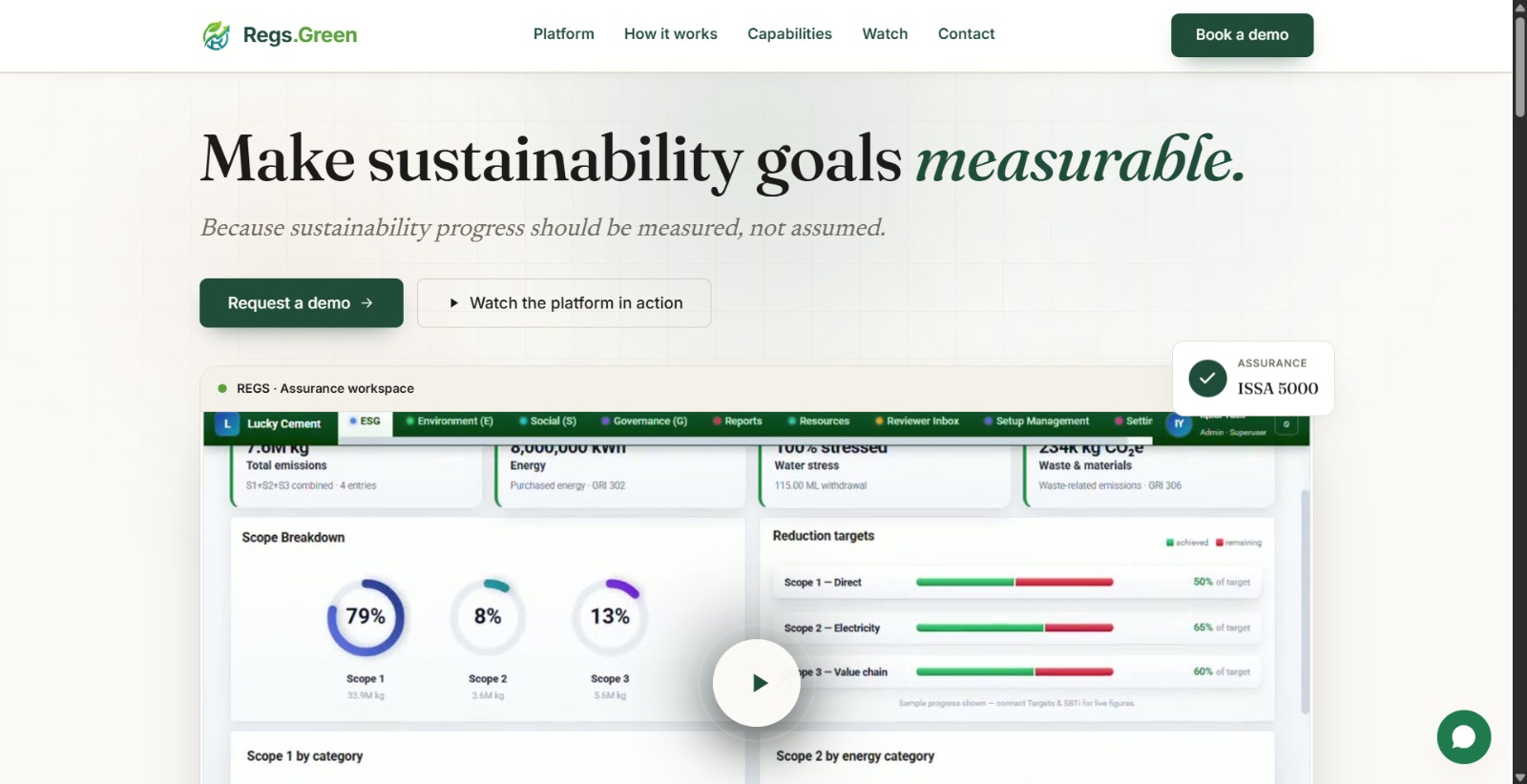Viewport: 1527px width, 784px height.
Task: Click the Water stress card label
Action: pos(806,465)
